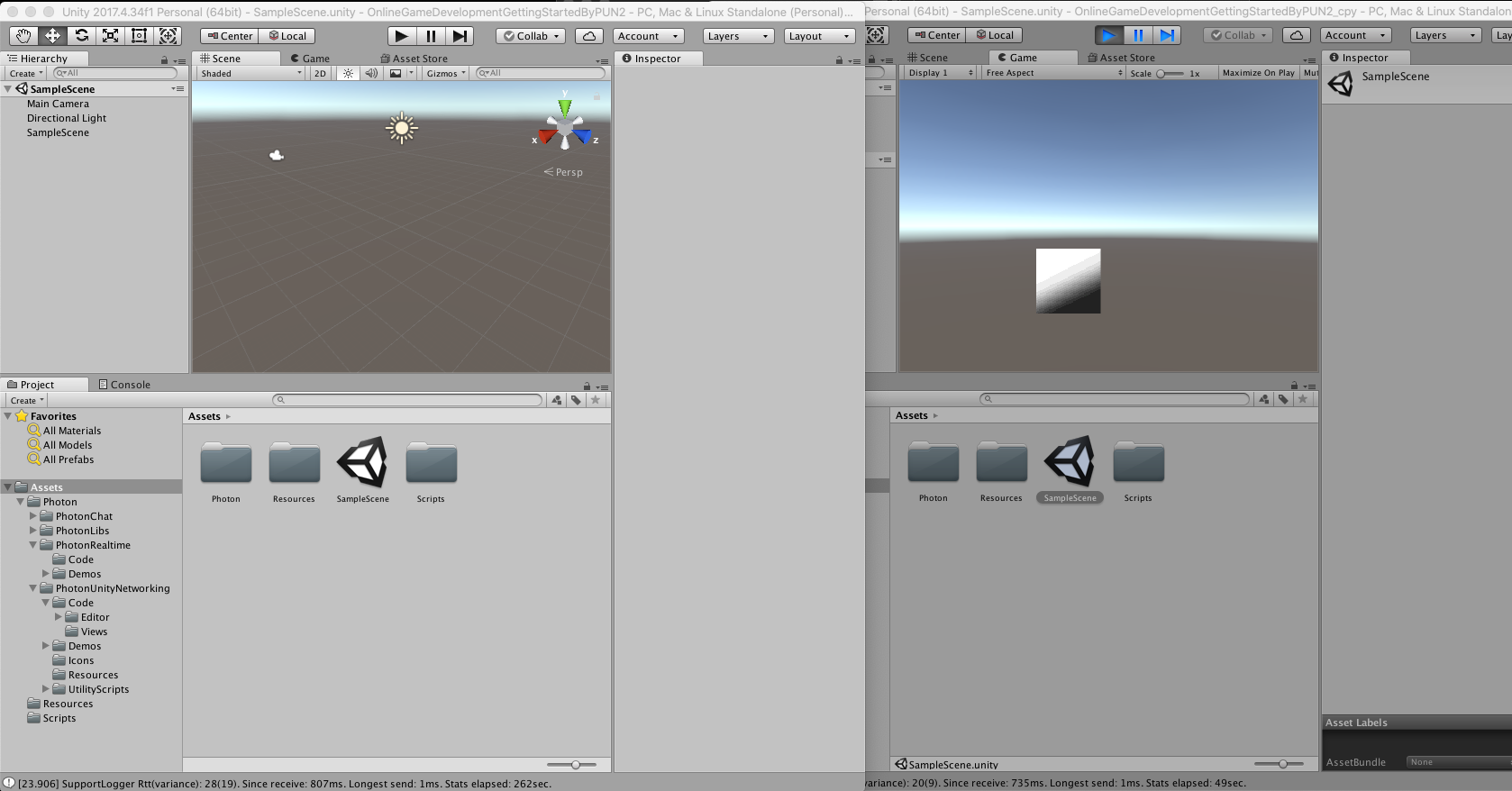
Task: Pause the running game in right Unity window
Action: [1138, 35]
